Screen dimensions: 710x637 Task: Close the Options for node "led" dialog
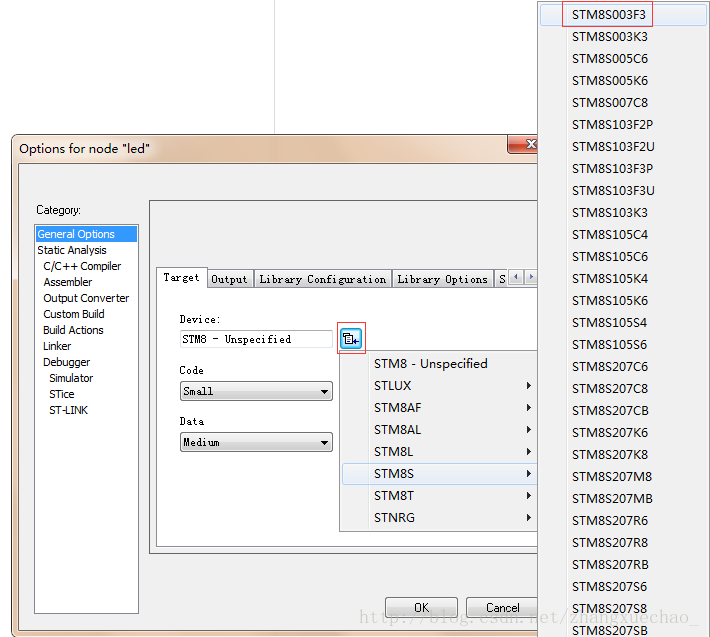(523, 145)
